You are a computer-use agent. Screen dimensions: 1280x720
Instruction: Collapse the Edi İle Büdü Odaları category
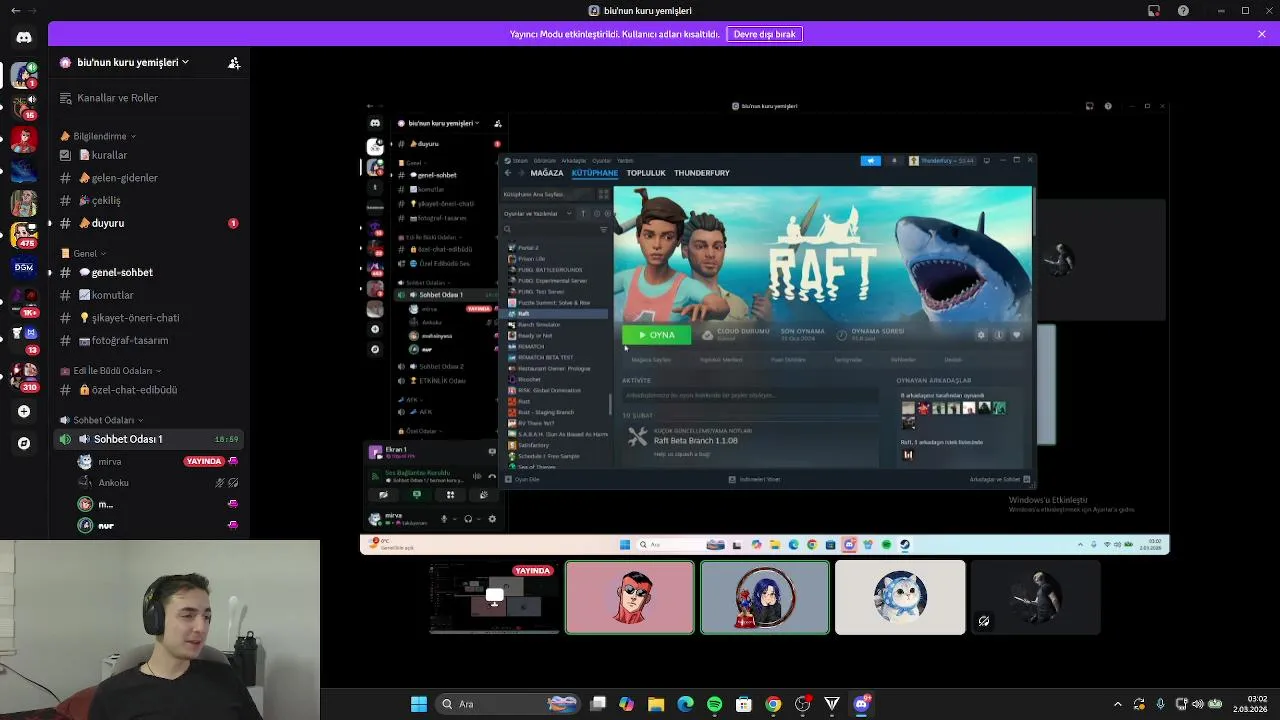107,371
